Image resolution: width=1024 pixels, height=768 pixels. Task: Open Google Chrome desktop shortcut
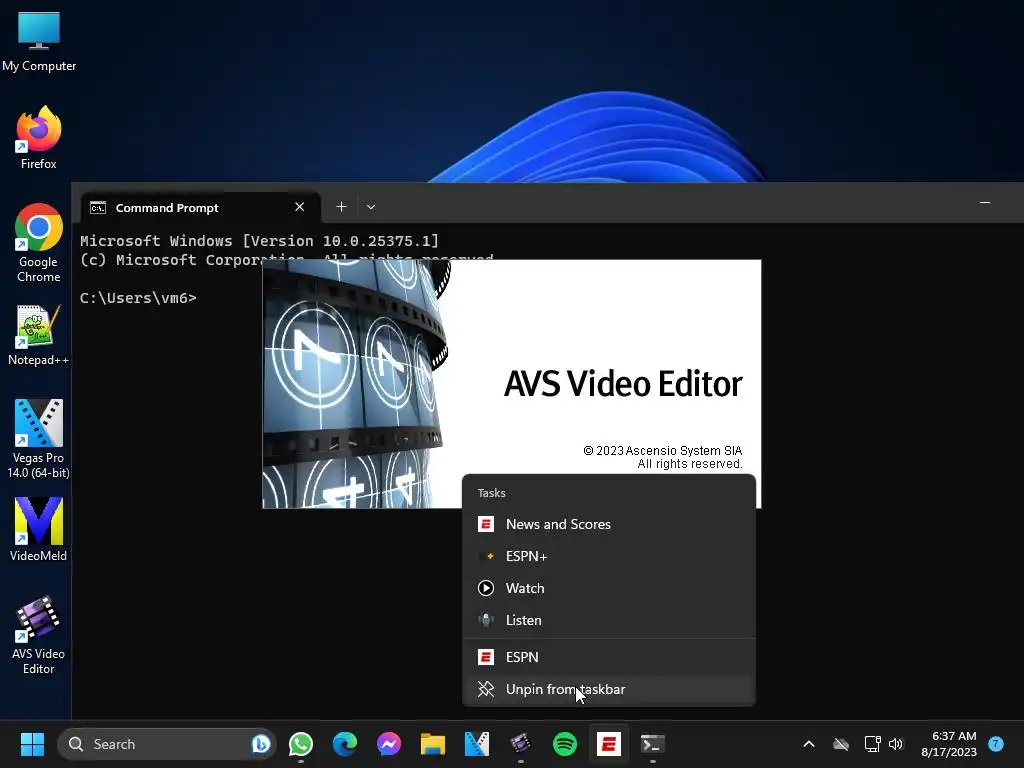pyautogui.click(x=39, y=243)
